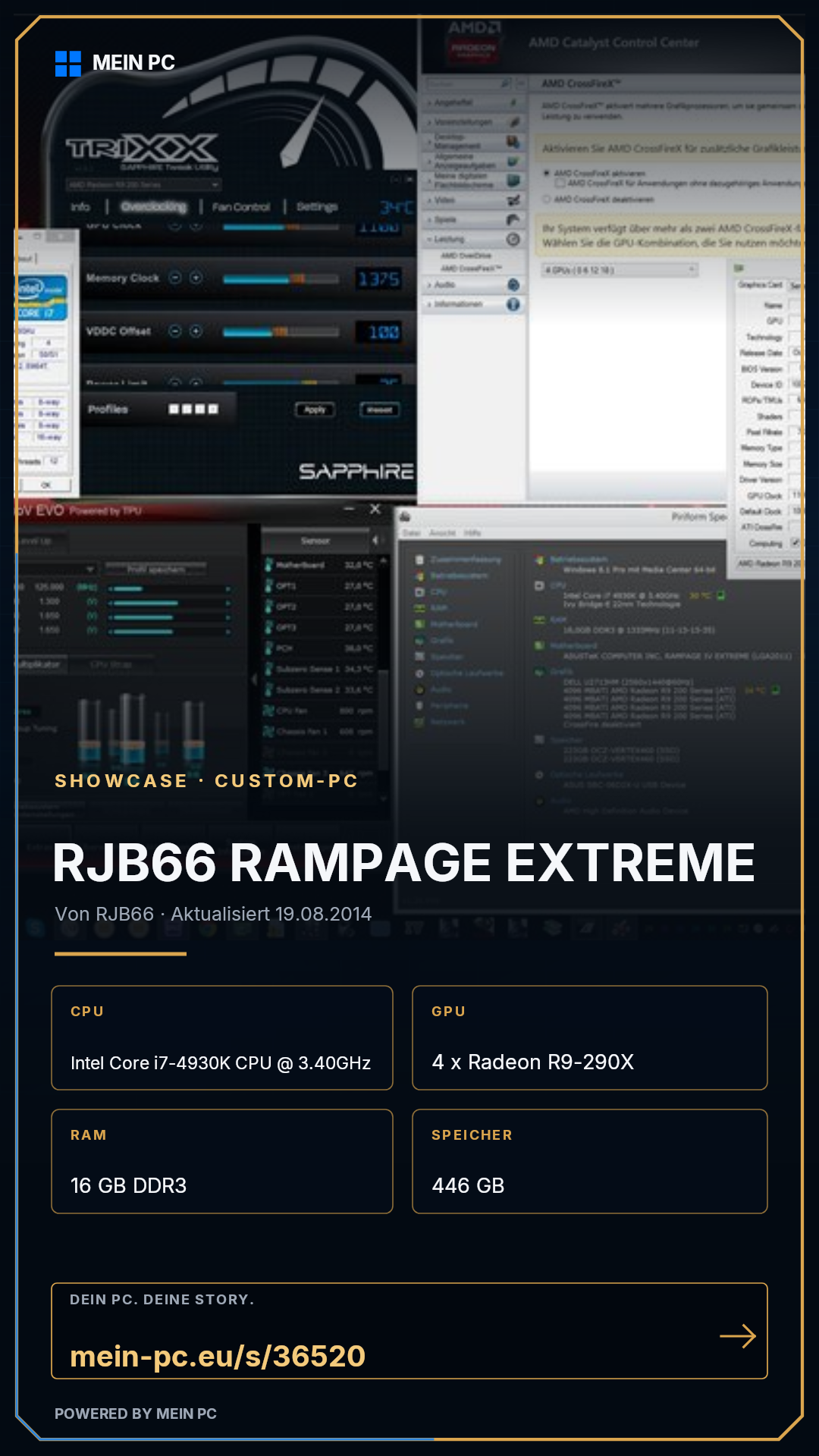This screenshot has height=1456, width=819.
Task: Select the SPEICHER spec card
Action: point(590,1161)
